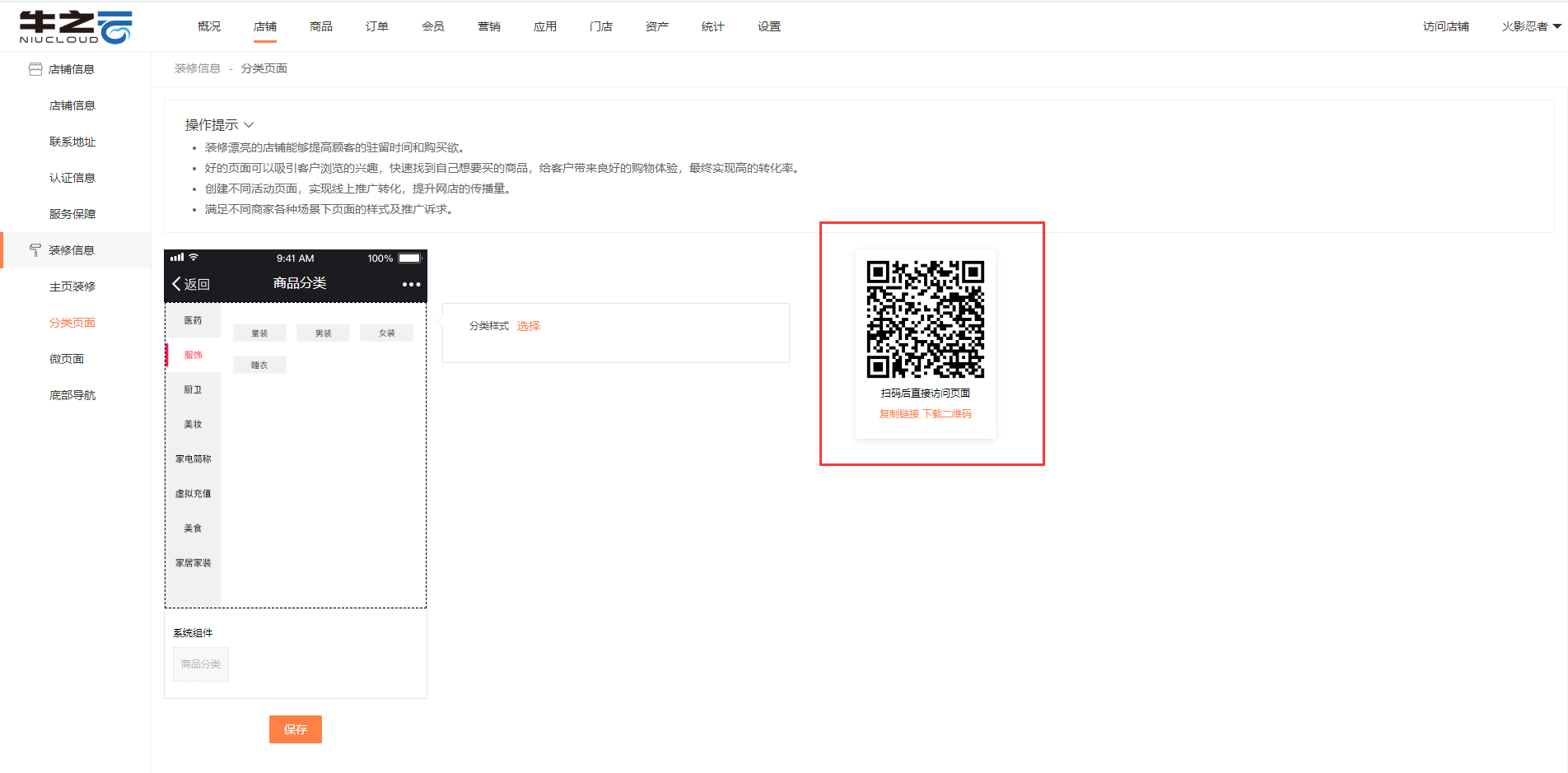Click the 女装 subcategory tag
This screenshot has height=773, width=1568.
[386, 333]
